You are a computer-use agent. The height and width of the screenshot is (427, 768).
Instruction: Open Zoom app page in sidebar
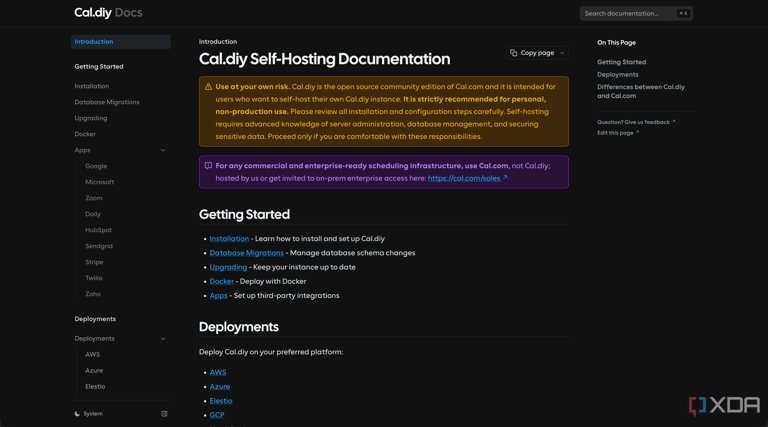[x=94, y=198]
